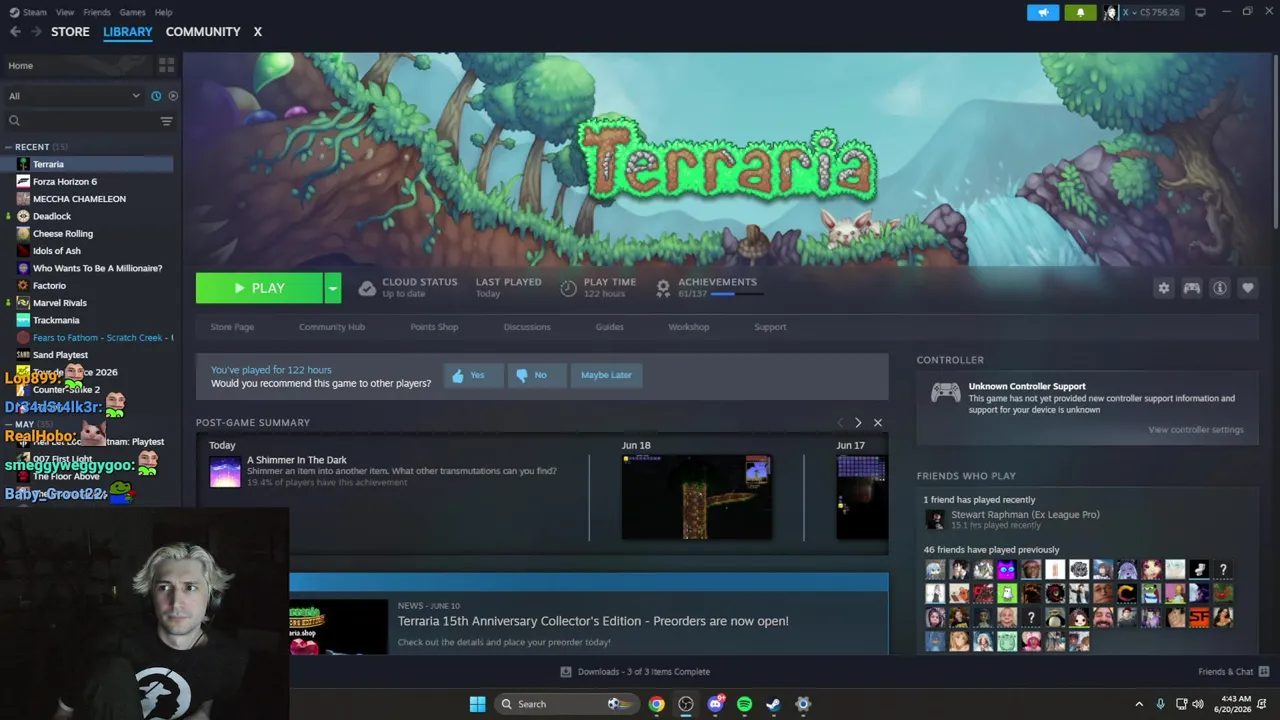
Task: Open Terraria Guides link
Action: pyautogui.click(x=610, y=327)
